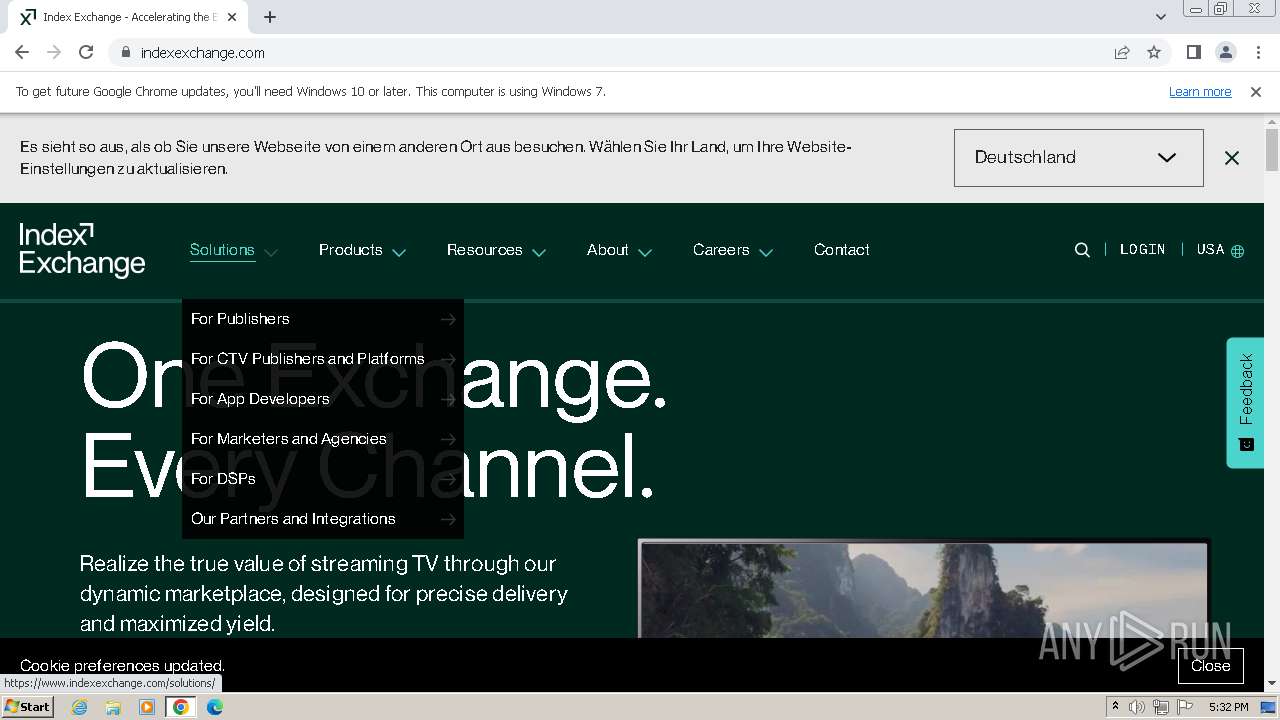Screen dimensions: 1280x720
Task: Open the Resources menu
Action: 485,250
